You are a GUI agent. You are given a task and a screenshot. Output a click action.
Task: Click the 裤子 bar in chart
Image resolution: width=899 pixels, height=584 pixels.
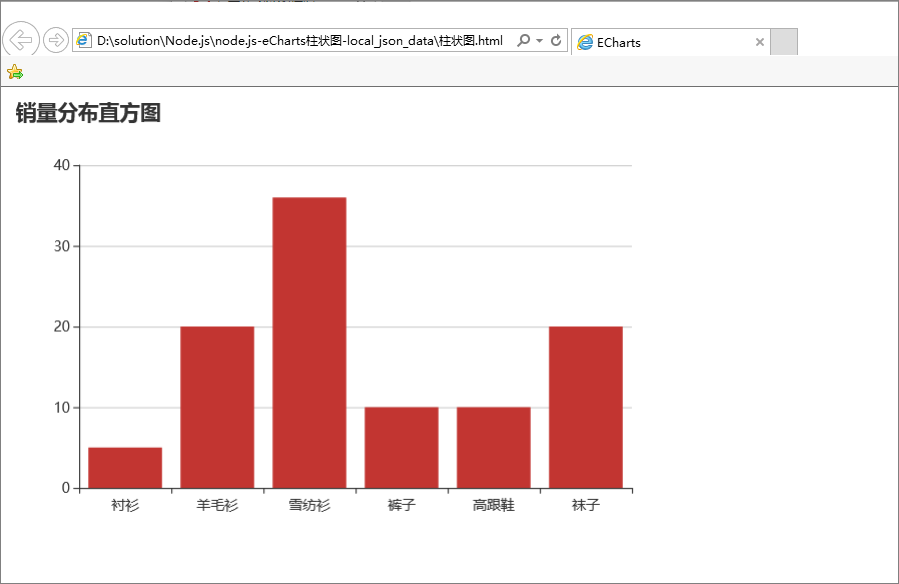pos(401,448)
